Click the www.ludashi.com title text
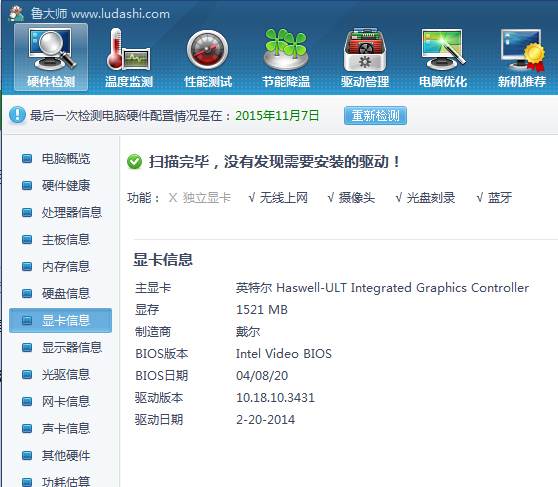Screen dimensions: 558x487 coord(120,14)
